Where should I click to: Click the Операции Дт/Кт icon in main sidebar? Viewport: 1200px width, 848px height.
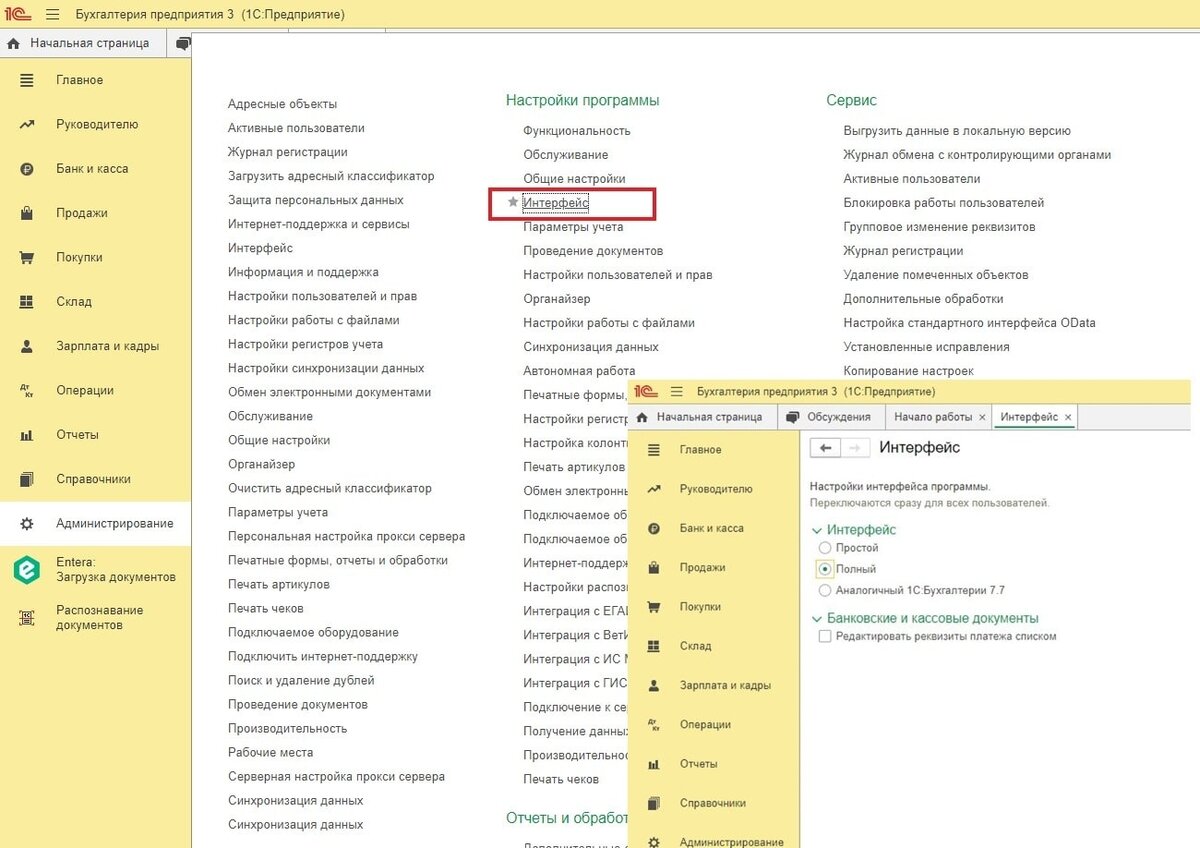click(27, 390)
